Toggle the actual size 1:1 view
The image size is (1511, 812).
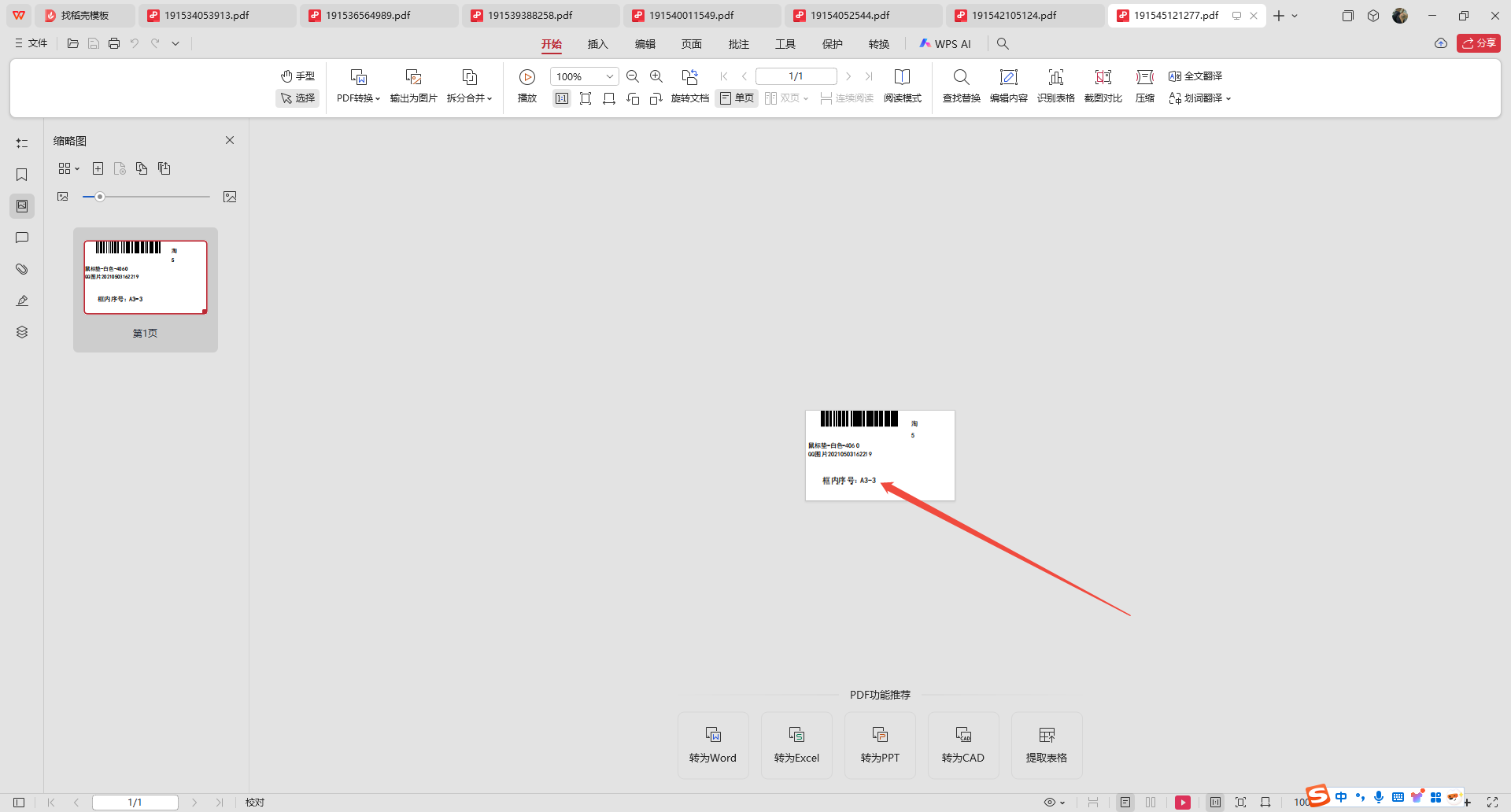[562, 98]
